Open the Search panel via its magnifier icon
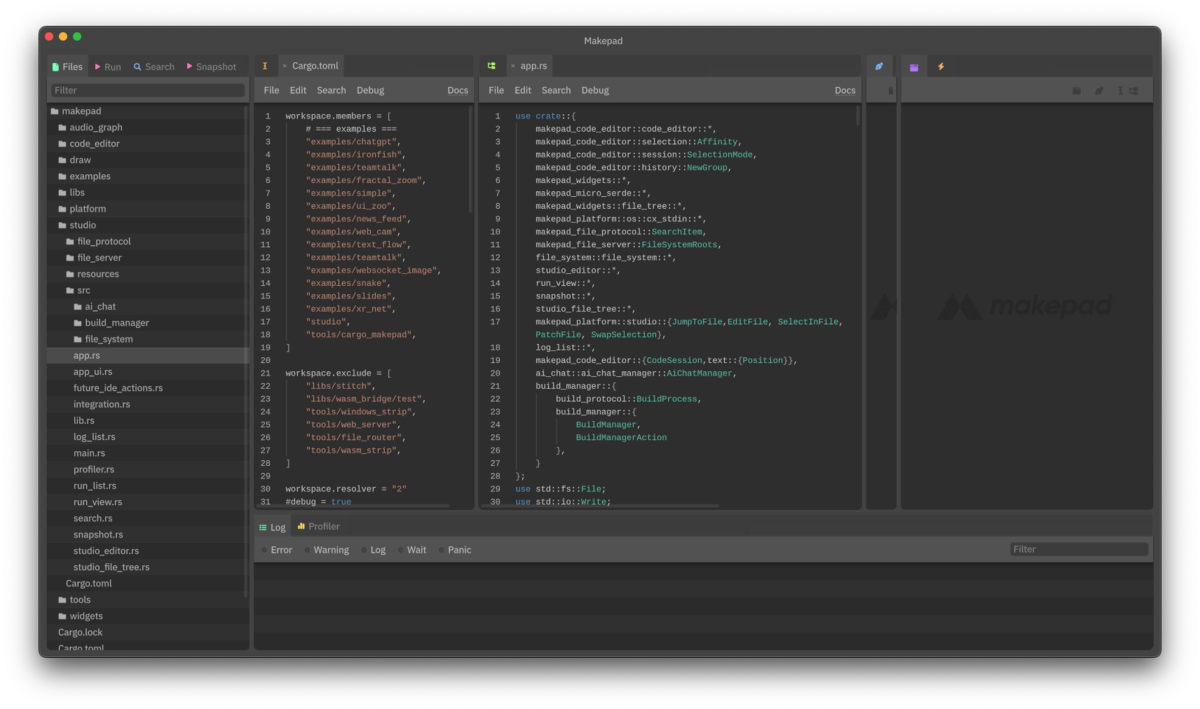This screenshot has width=1200, height=709. point(137,67)
